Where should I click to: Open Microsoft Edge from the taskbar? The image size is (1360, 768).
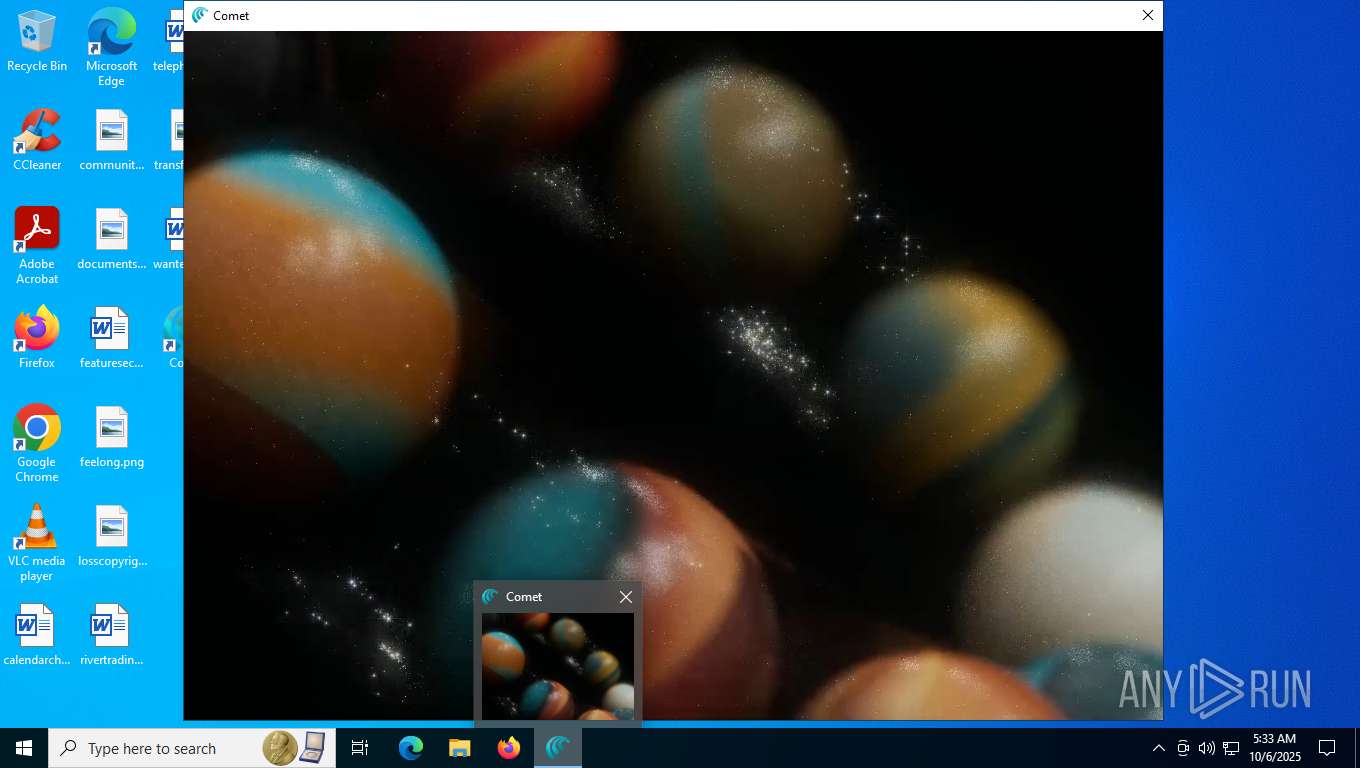coord(411,748)
